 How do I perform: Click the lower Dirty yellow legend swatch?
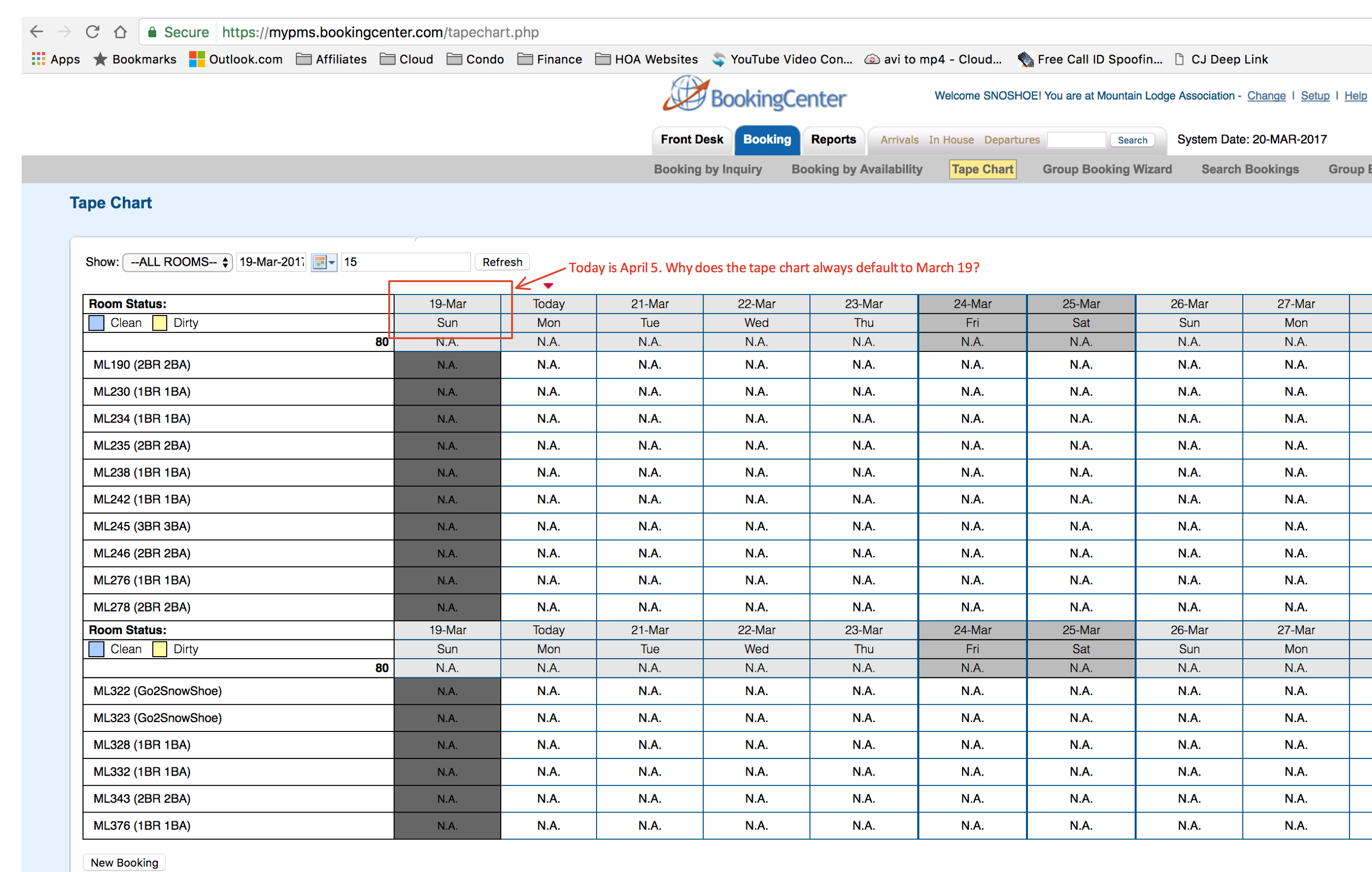[x=160, y=649]
